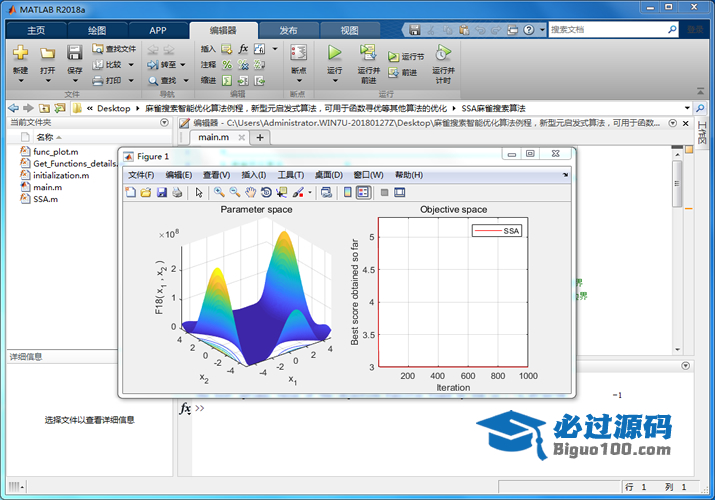Image resolution: width=715 pixels, height=500 pixels.
Task: Click the Advance (前进) button
Action: click(402, 72)
